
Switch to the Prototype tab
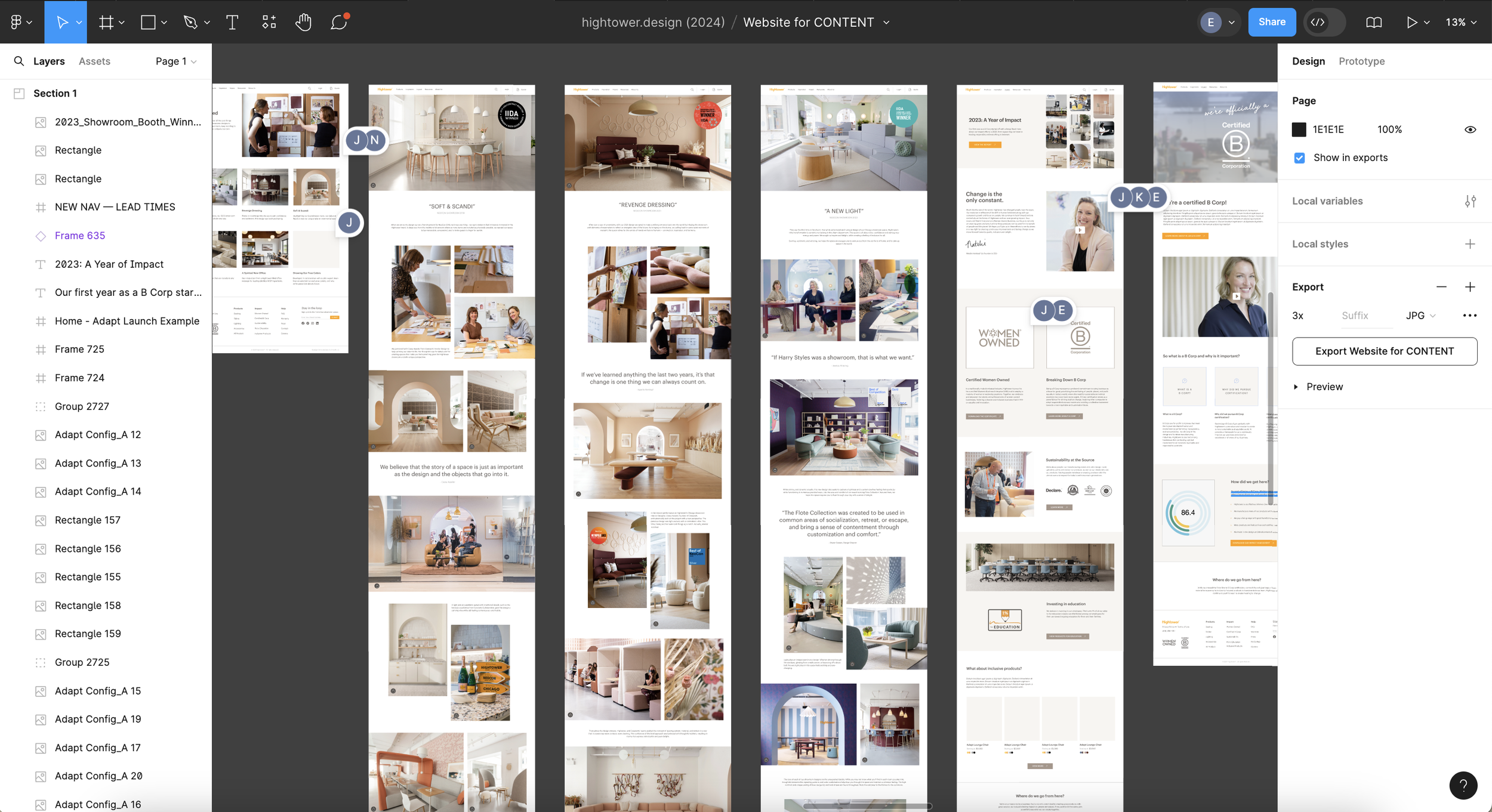[x=1361, y=61]
